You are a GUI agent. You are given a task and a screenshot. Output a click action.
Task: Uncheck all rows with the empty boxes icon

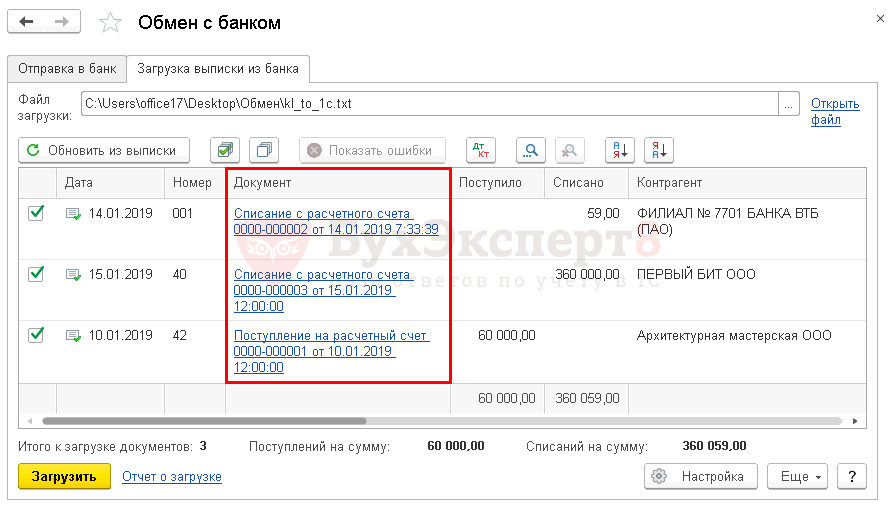tap(264, 150)
